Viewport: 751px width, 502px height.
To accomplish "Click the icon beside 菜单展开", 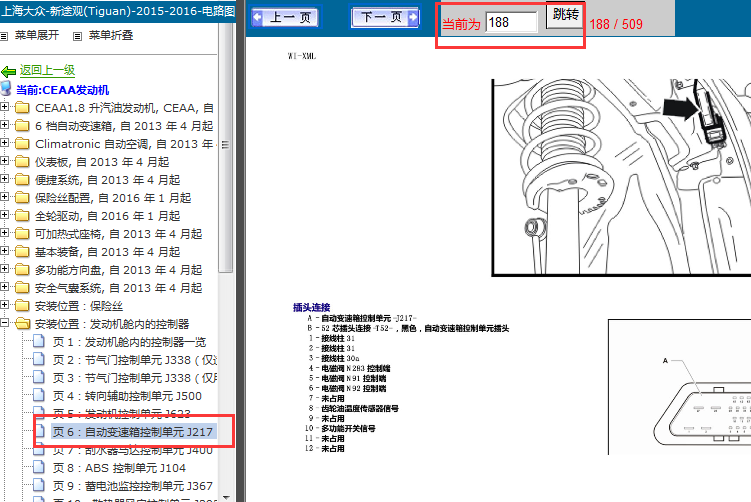I will tap(4, 36).
